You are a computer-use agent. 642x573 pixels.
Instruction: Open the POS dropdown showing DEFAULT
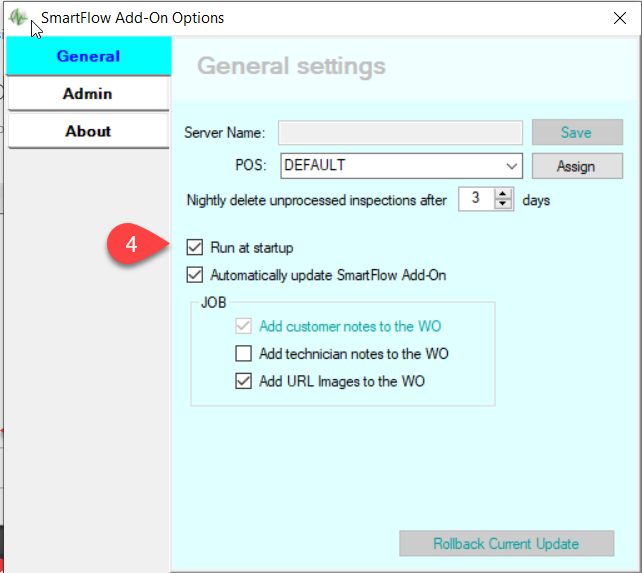(x=401, y=166)
